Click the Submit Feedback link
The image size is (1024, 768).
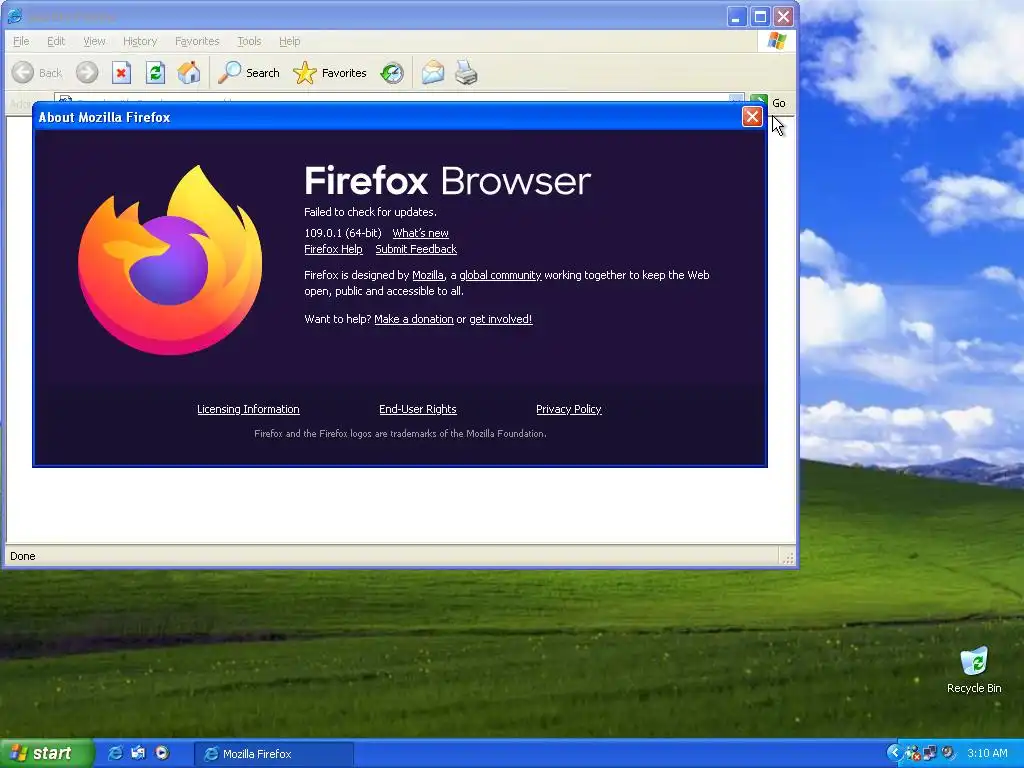coord(416,249)
